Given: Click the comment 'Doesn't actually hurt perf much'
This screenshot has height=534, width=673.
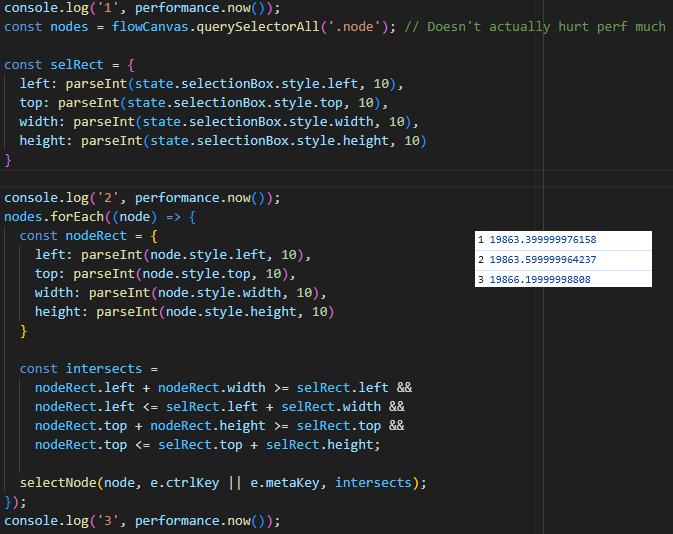Looking at the screenshot, I should pos(535,27).
